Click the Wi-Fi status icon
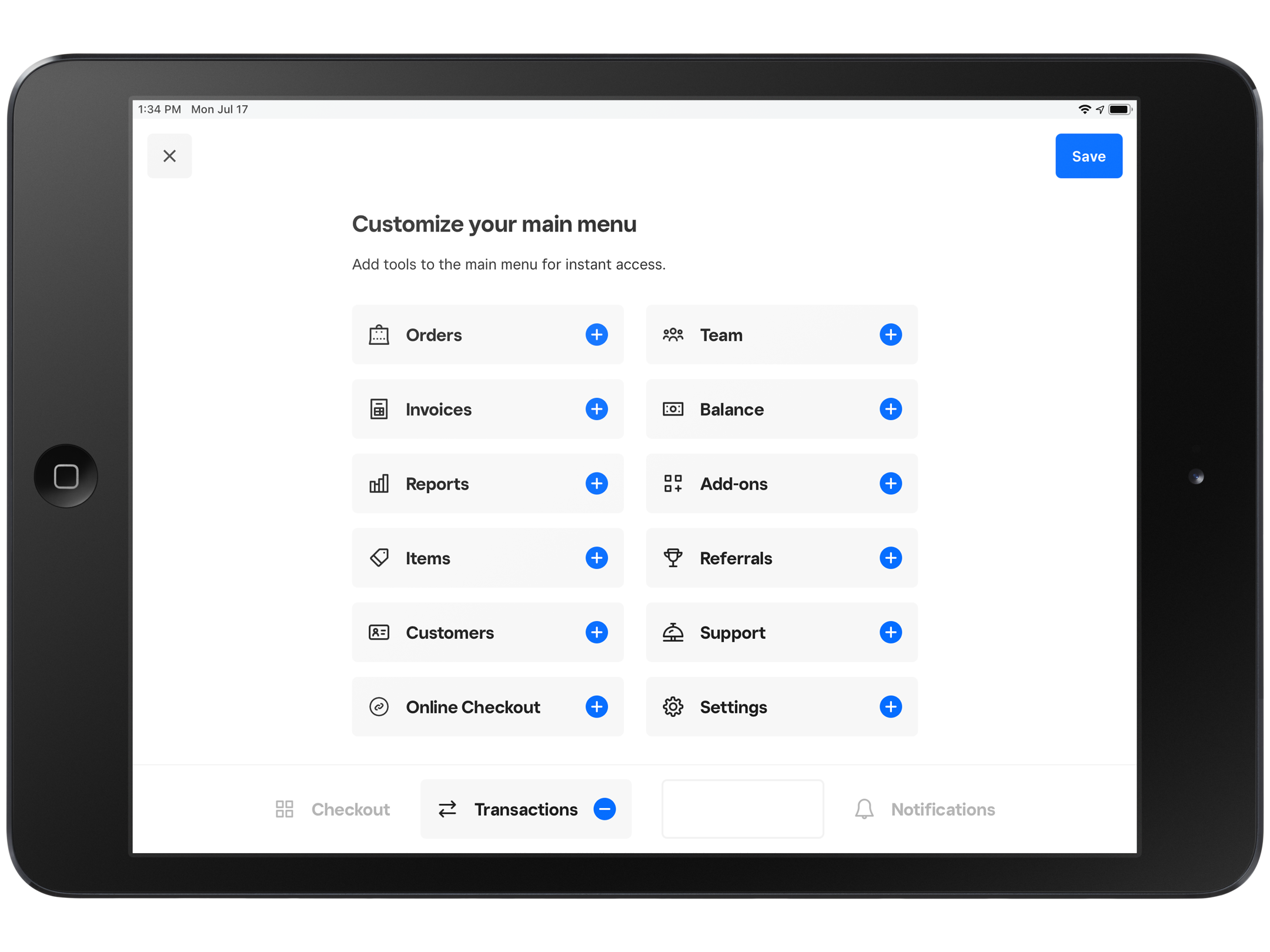 tap(1084, 109)
